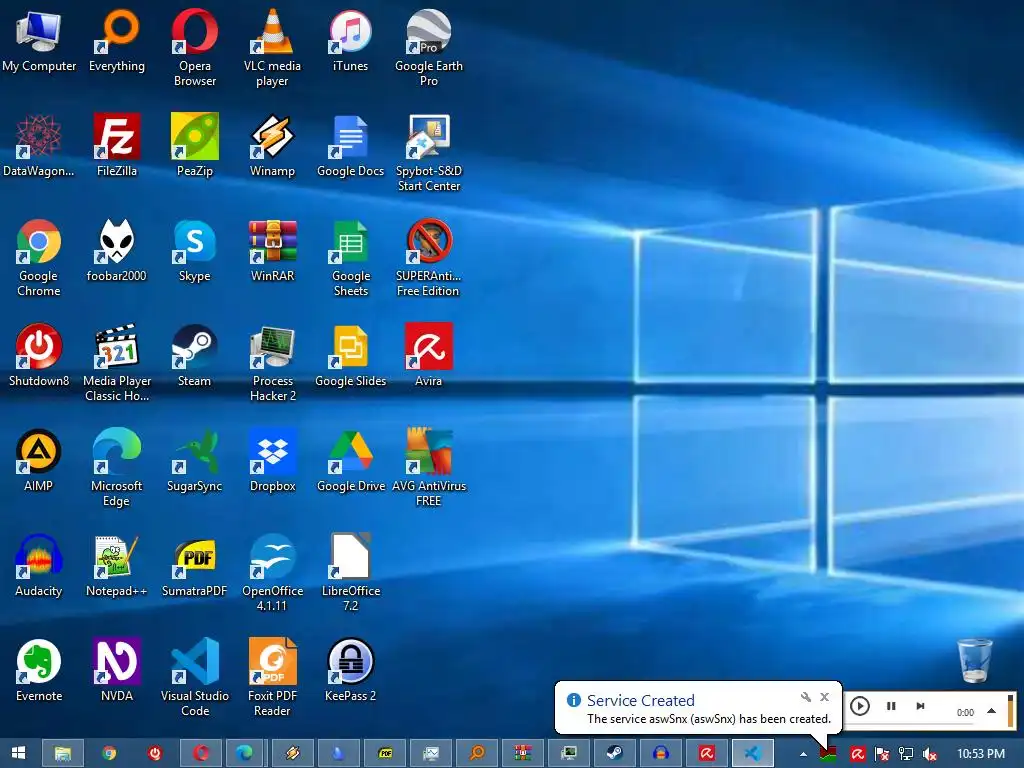
Task: Select the Google Drive desktop icon
Action: point(351,460)
